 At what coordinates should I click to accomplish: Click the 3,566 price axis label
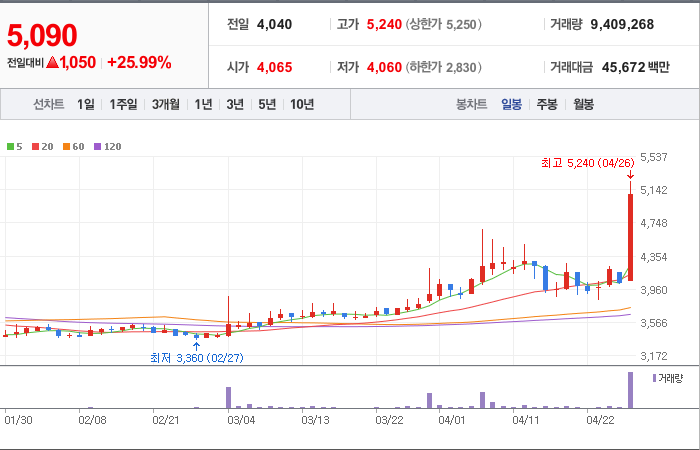tap(654, 323)
